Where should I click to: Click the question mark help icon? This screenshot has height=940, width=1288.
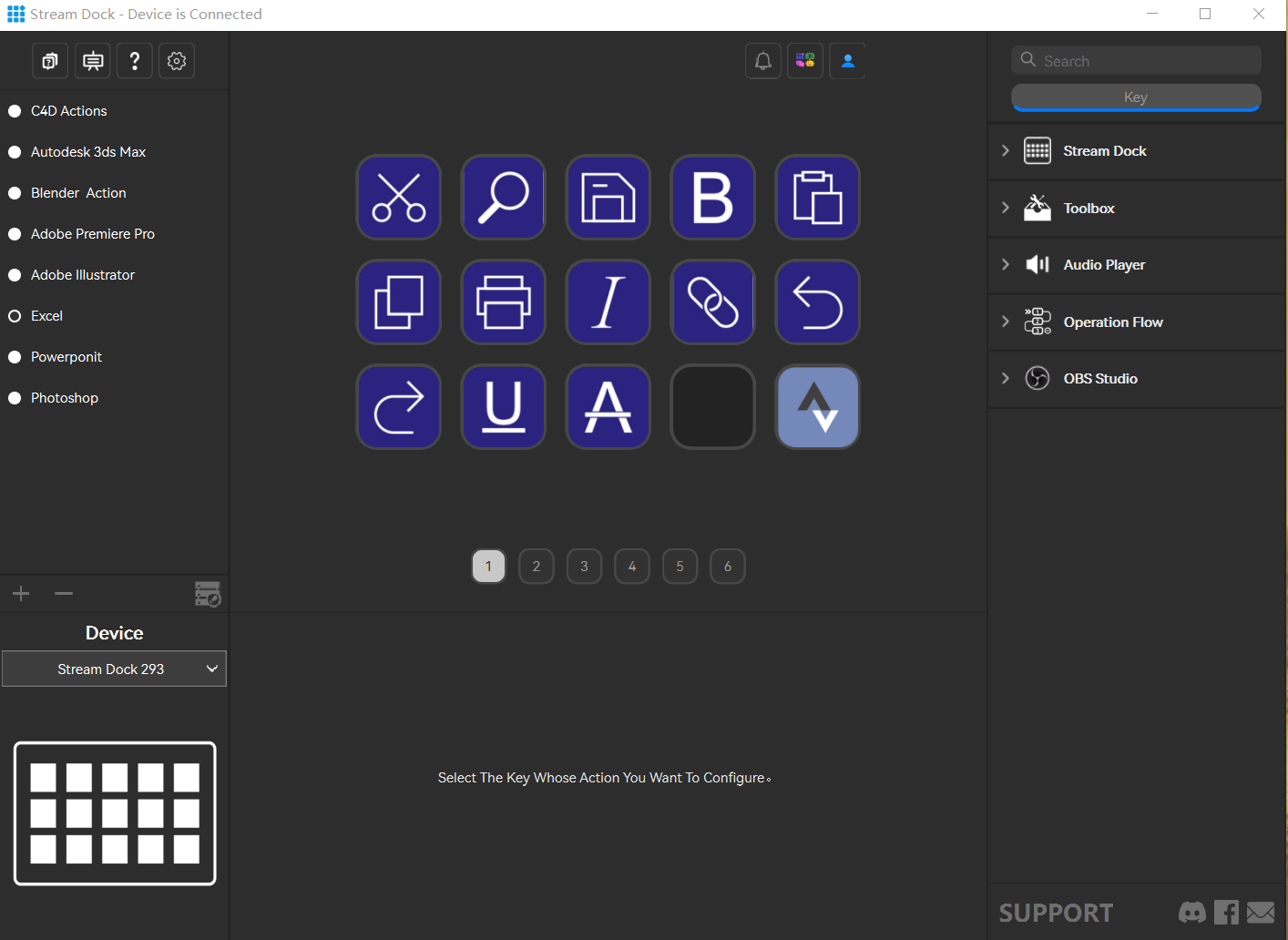pyautogui.click(x=135, y=61)
